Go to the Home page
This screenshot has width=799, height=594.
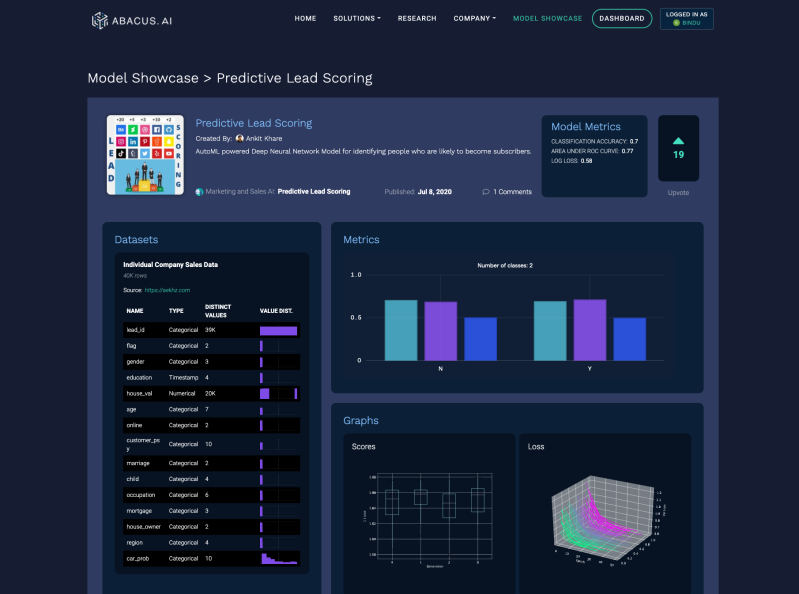(x=305, y=18)
